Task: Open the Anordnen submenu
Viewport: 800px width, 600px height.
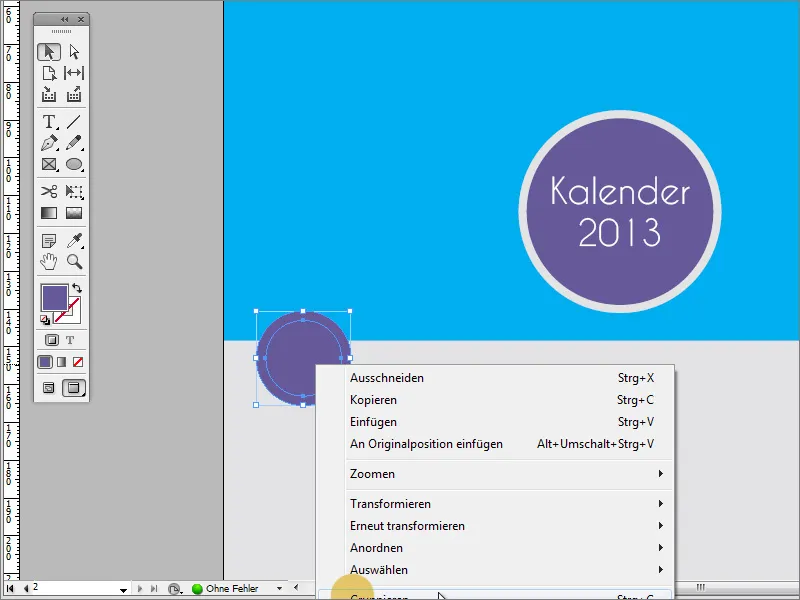Action: tap(496, 548)
